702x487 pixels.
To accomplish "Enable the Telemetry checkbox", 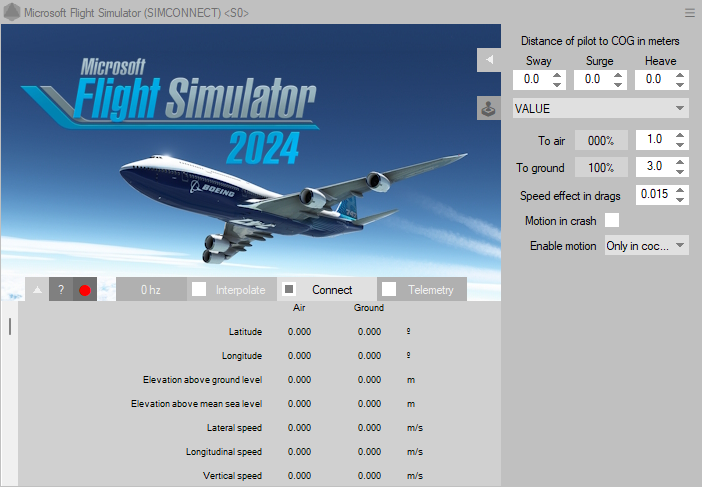I will pyautogui.click(x=389, y=289).
